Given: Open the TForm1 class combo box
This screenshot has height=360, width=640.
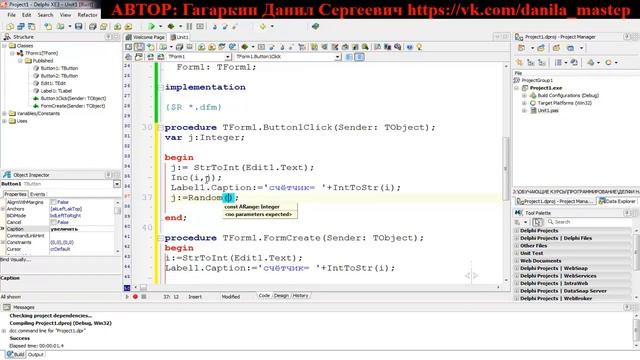Looking at the screenshot, I should [199, 57].
